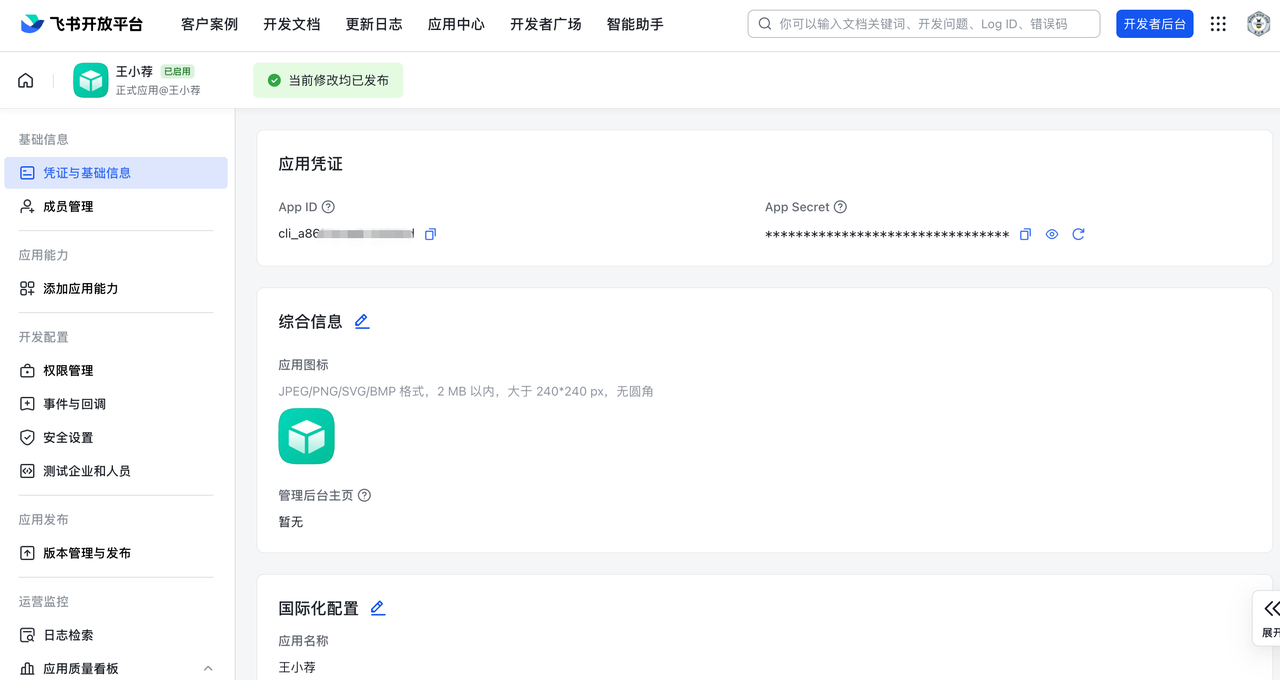1280x680 pixels.
Task: Reset the App Secret using refresh icon
Action: click(x=1078, y=234)
